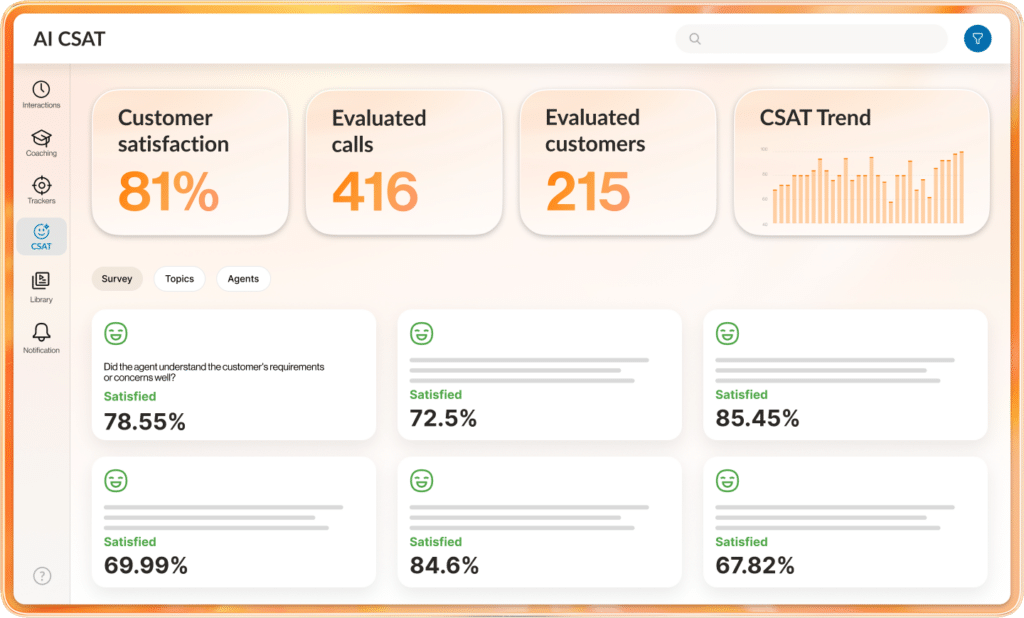Viewport: 1024px width, 618px height.
Task: Open the Notification bell icon
Action: (41, 332)
